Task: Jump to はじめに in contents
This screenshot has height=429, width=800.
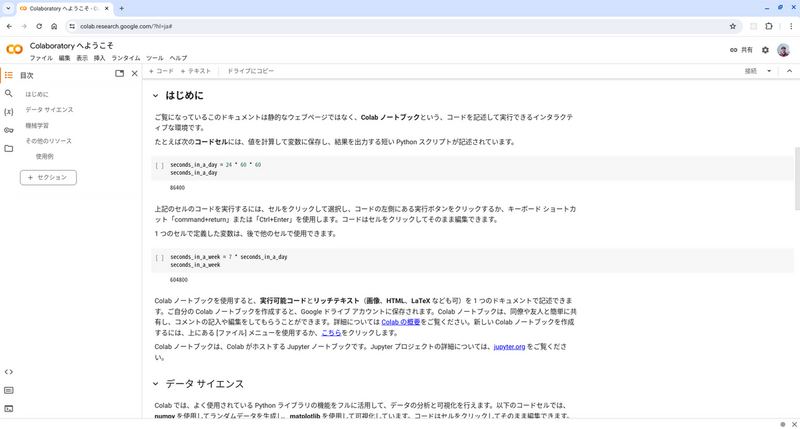Action: 37,94
